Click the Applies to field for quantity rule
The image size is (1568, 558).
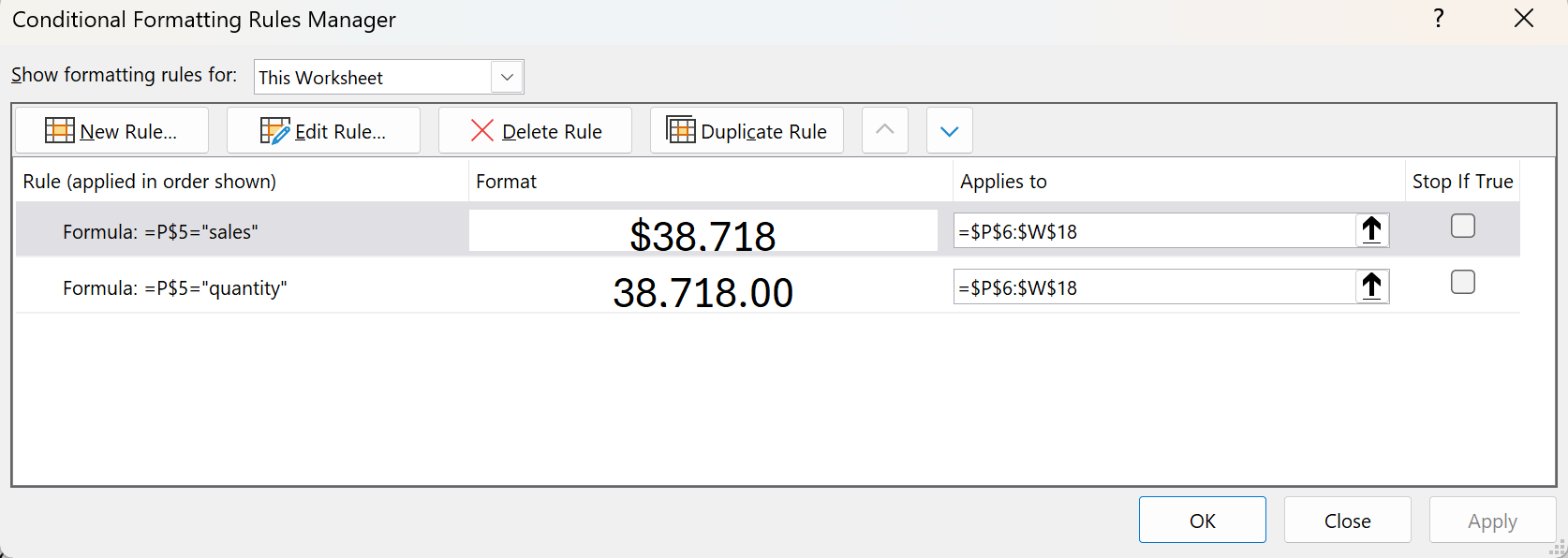1154,287
